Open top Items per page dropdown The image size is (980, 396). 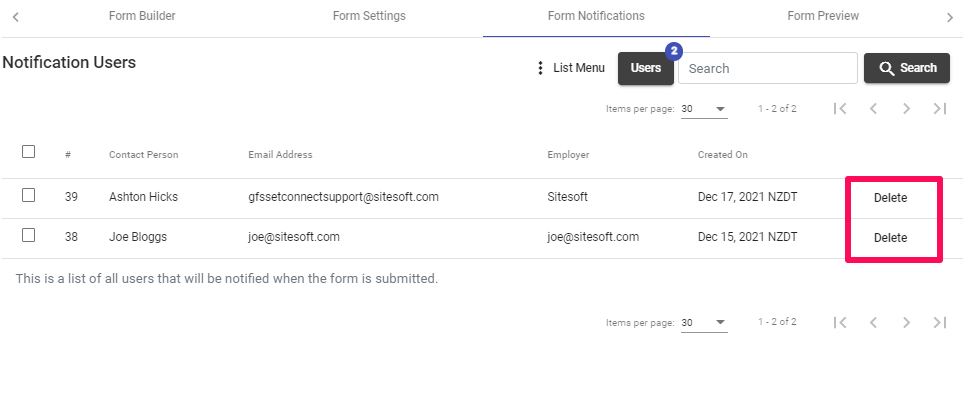(x=704, y=109)
